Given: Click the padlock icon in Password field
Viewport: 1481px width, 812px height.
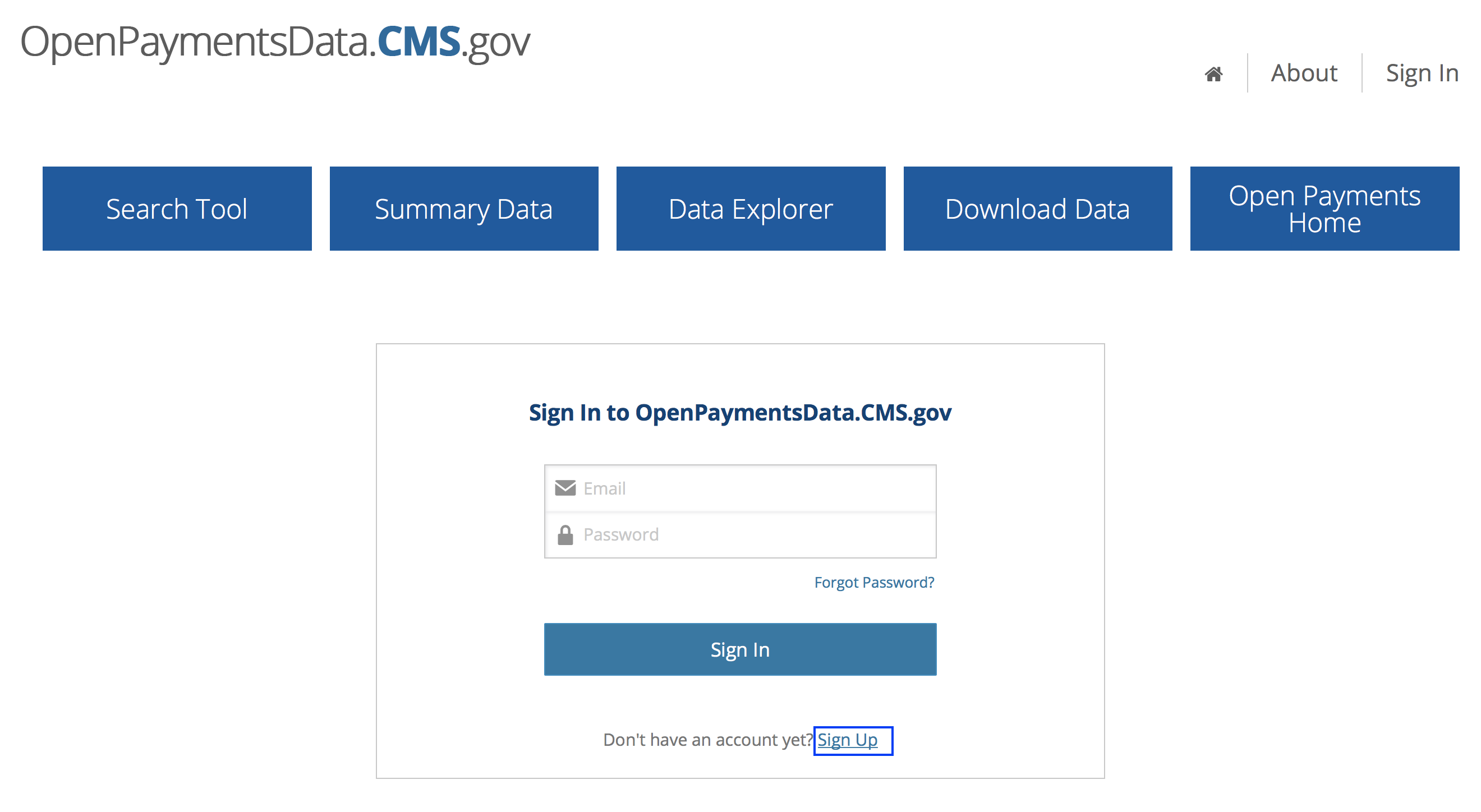Looking at the screenshot, I should click(x=565, y=534).
